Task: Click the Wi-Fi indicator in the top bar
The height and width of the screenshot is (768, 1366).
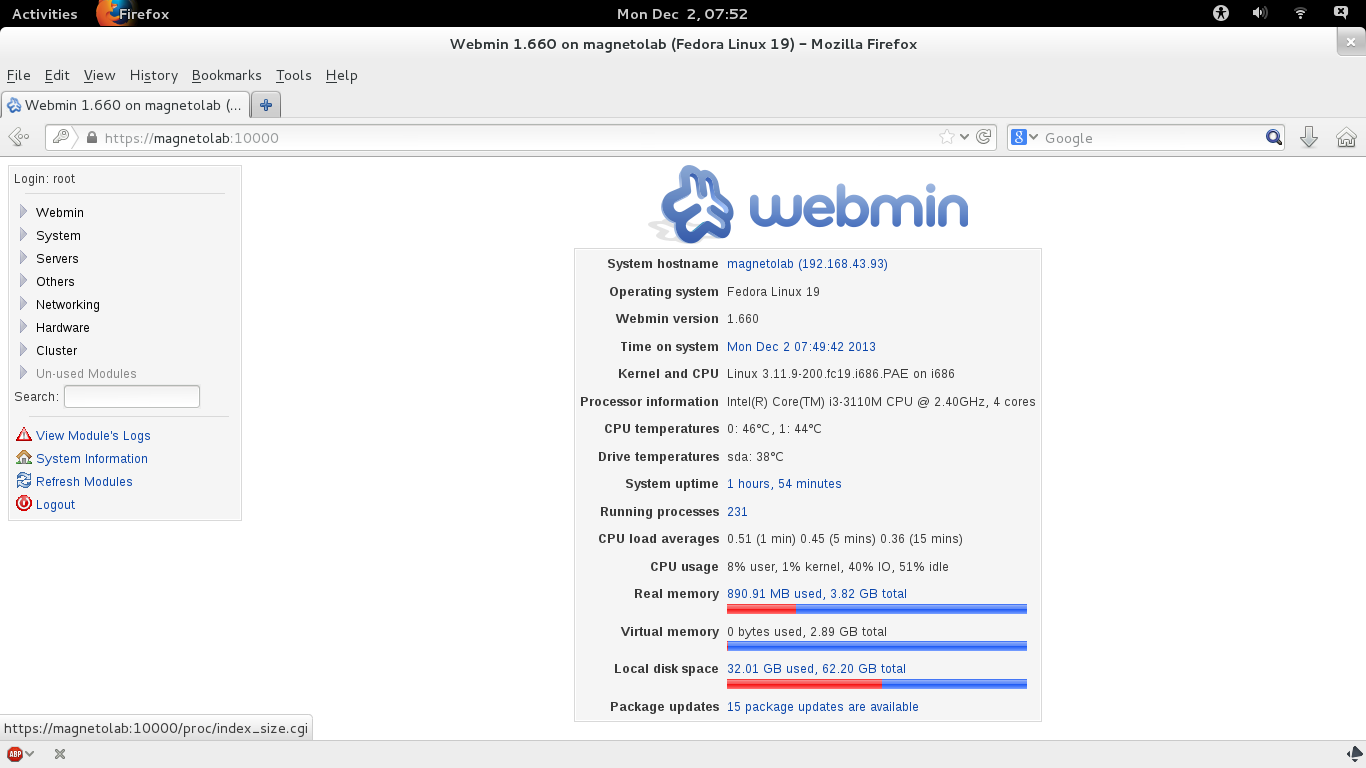Action: [x=1298, y=13]
